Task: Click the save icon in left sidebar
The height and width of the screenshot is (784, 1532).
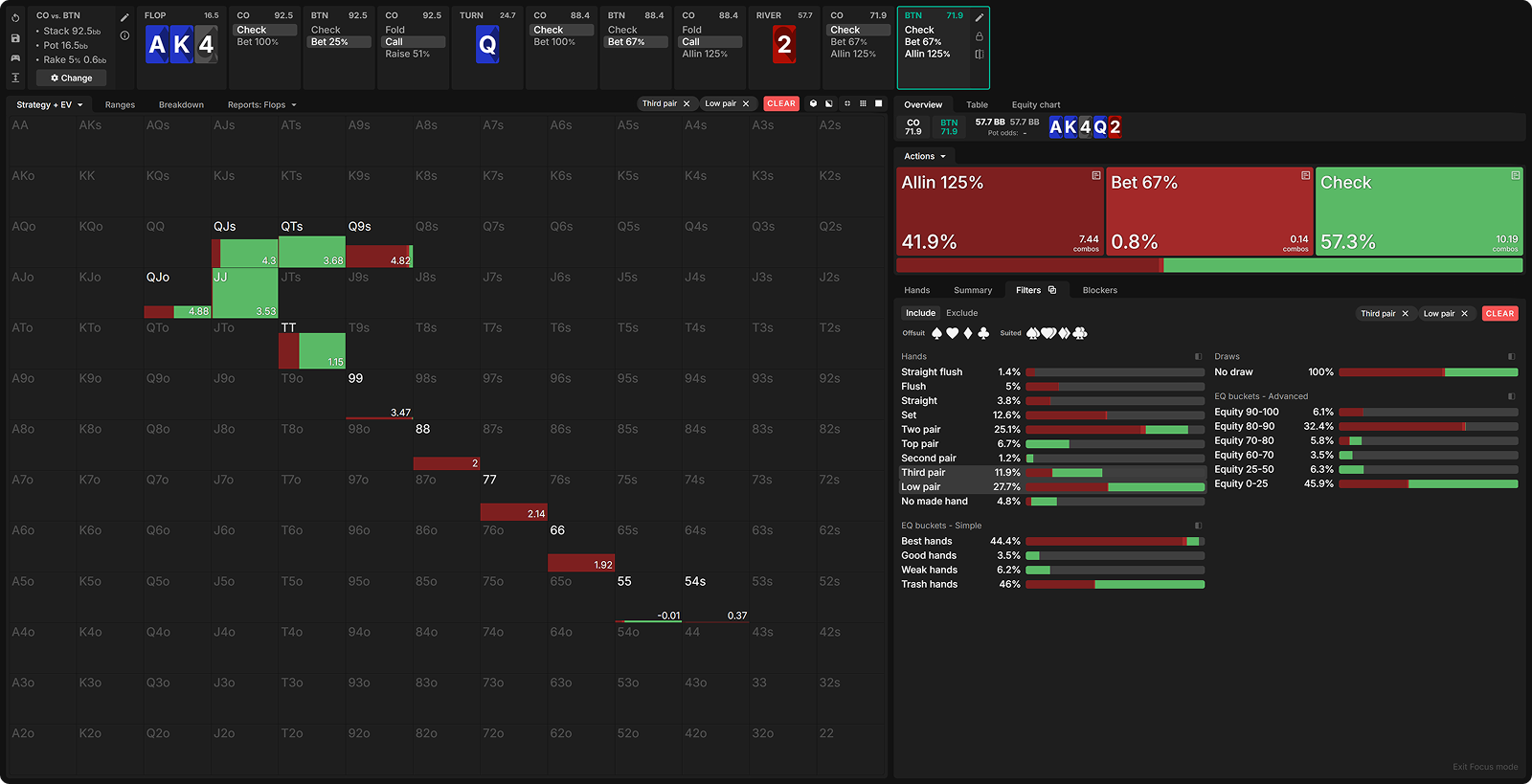Action: [15, 38]
